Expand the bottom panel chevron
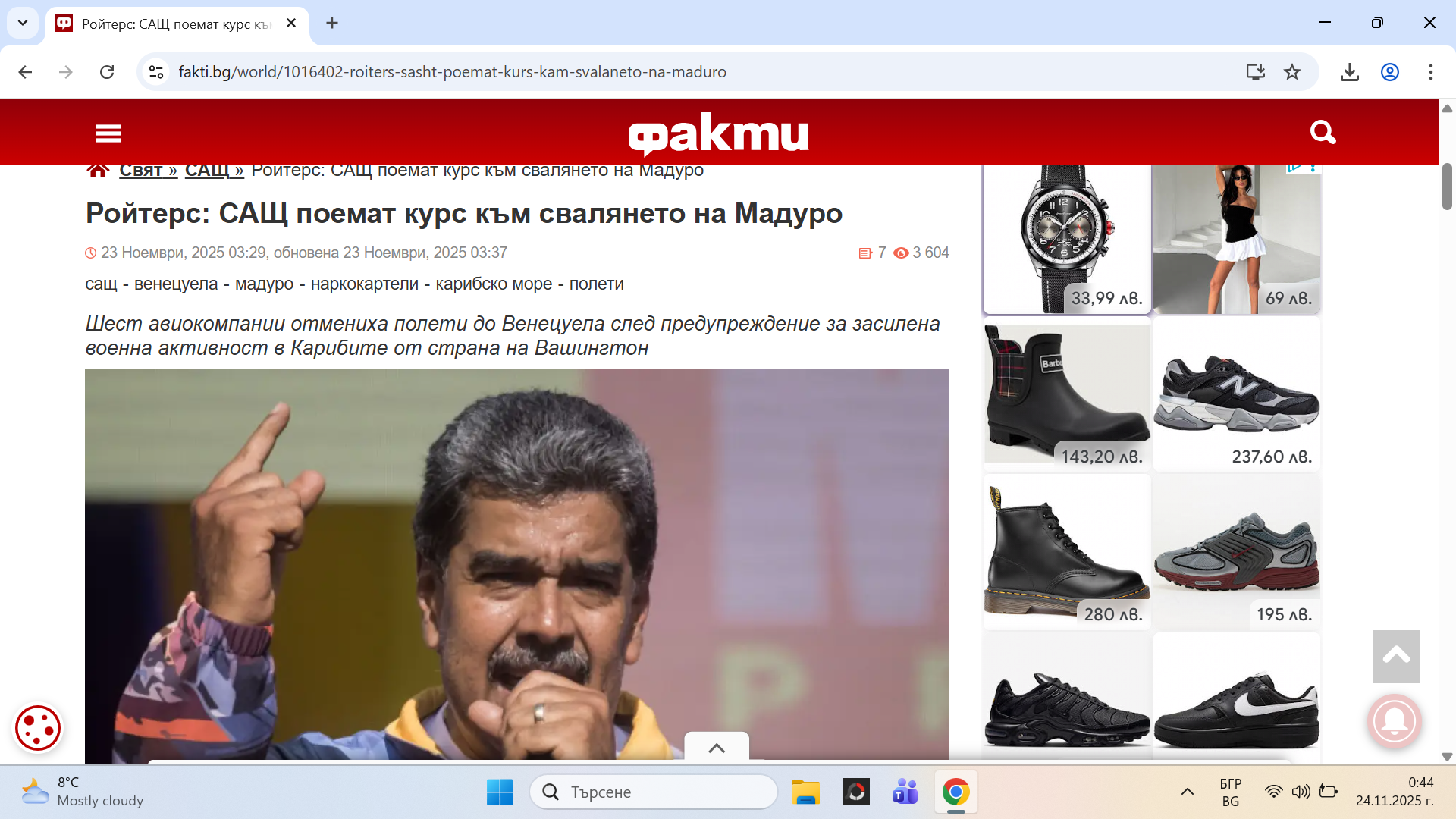This screenshot has height=819, width=1456. pos(716,748)
